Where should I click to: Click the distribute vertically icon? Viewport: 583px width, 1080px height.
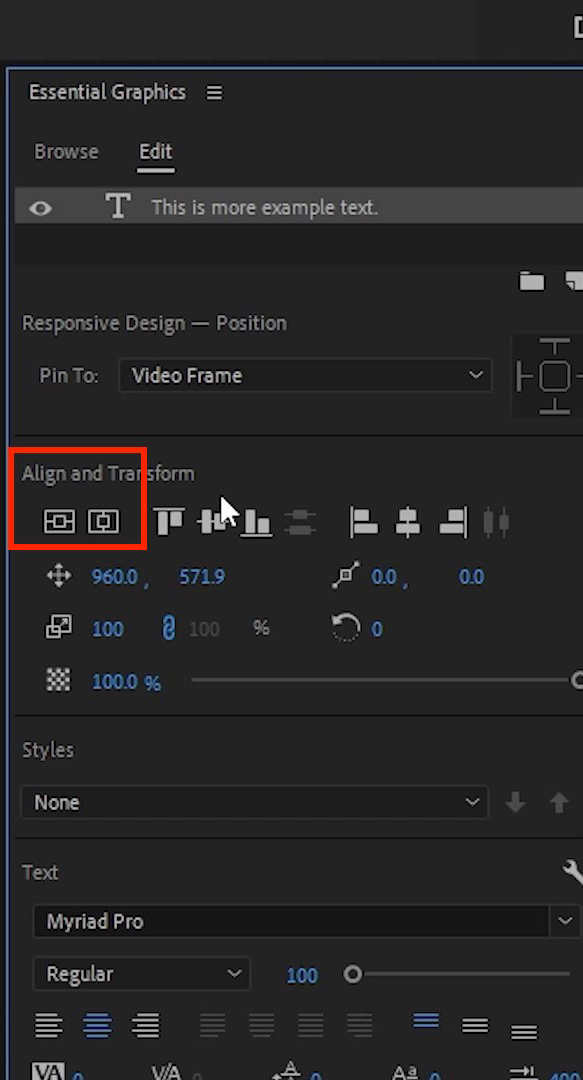pos(300,521)
